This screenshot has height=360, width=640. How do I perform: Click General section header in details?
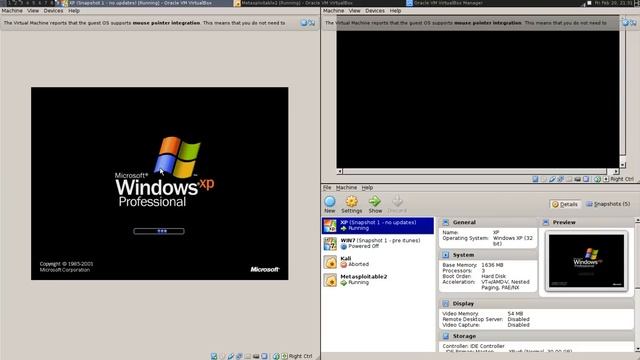[x=488, y=222]
